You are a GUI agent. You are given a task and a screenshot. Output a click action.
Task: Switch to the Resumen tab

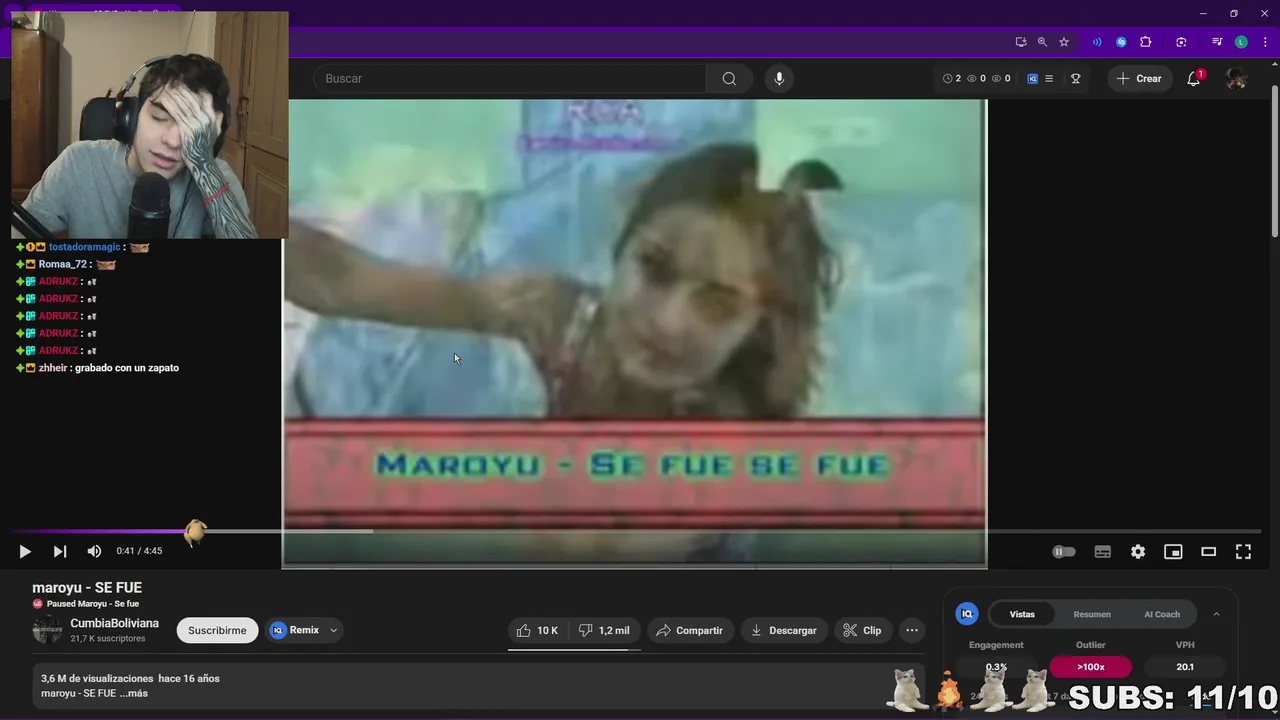[1092, 614]
